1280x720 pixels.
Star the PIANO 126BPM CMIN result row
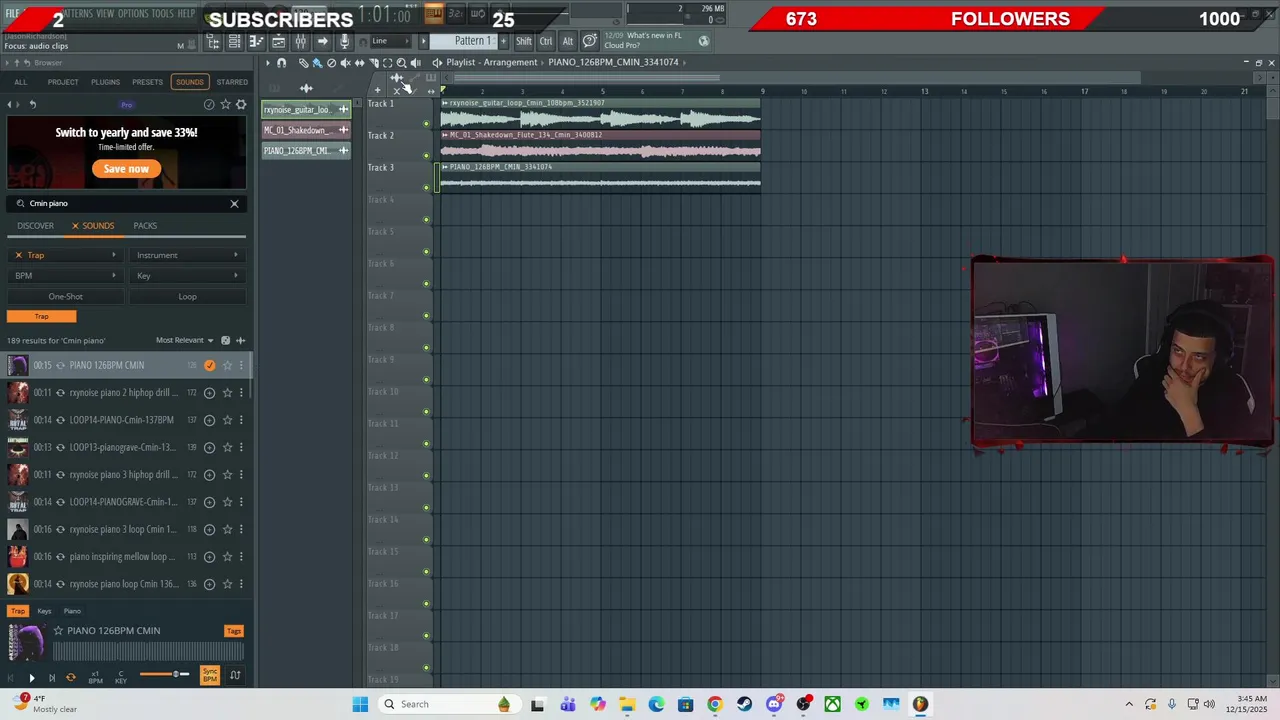tap(227, 365)
